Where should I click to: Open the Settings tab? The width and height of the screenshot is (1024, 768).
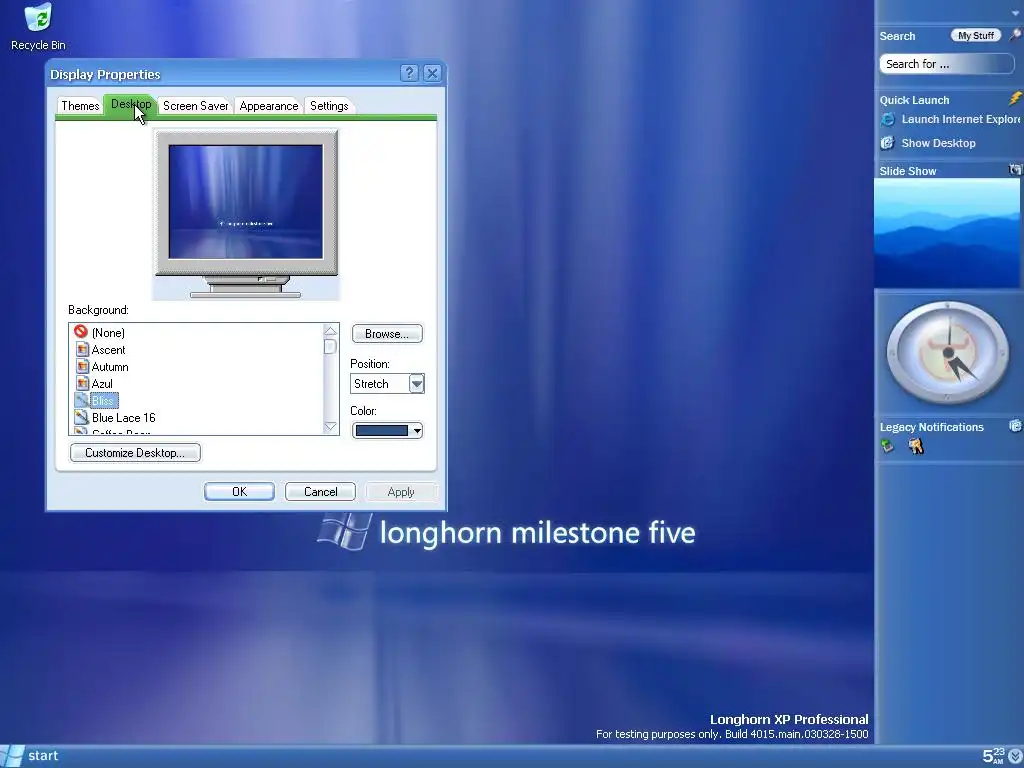[329, 106]
